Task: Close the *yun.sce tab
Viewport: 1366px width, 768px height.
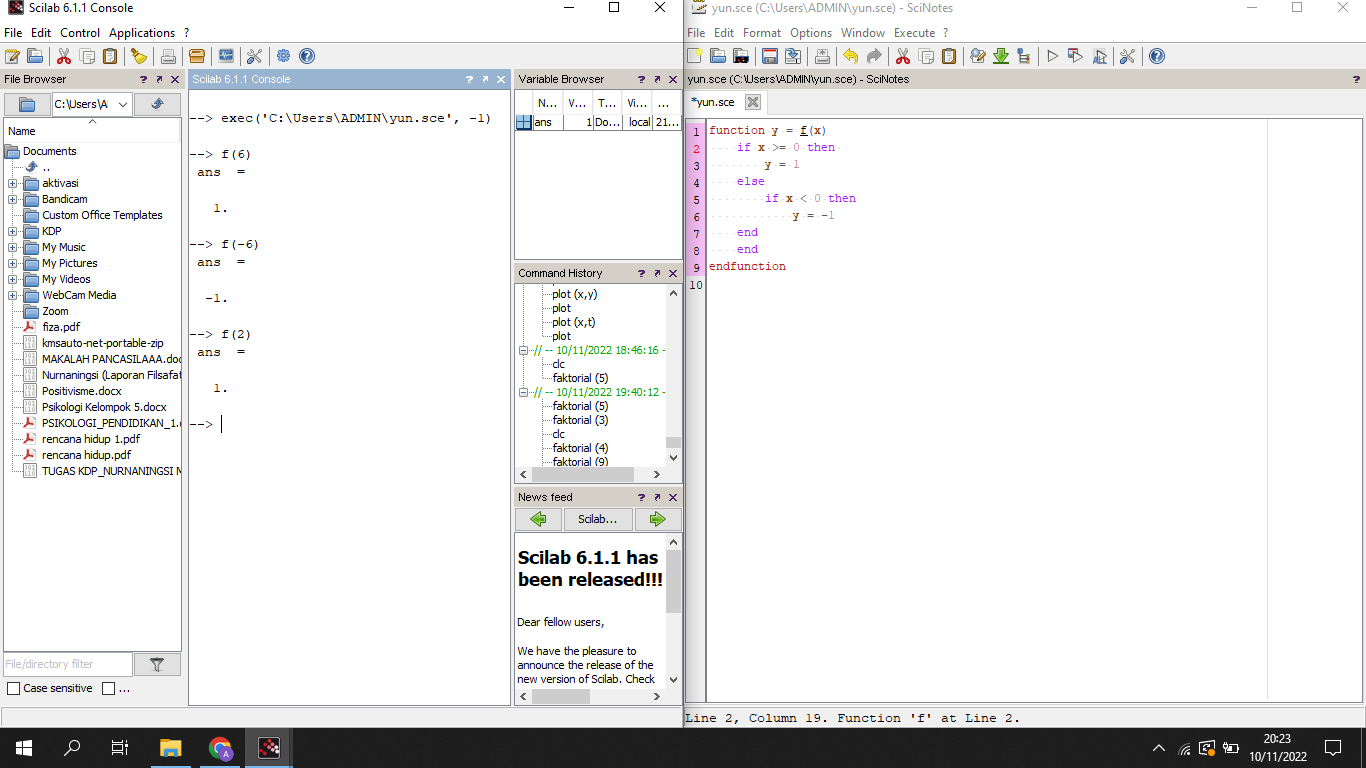Action: [753, 102]
